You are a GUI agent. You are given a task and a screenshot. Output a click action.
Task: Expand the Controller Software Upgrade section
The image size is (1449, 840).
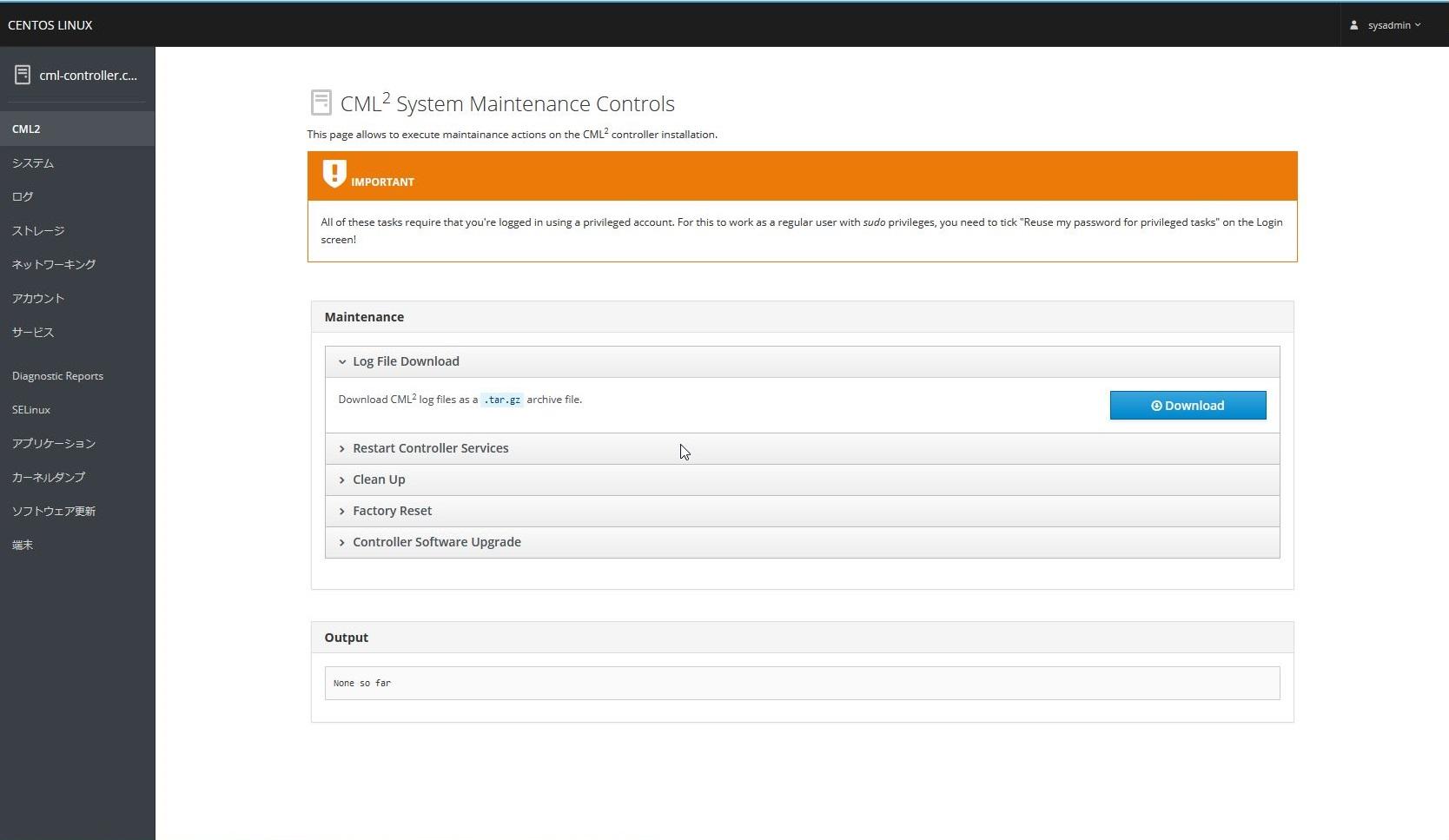[802, 542]
